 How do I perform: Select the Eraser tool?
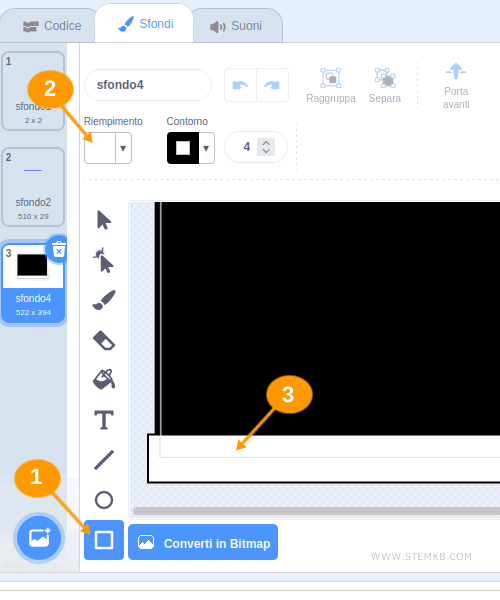click(104, 340)
